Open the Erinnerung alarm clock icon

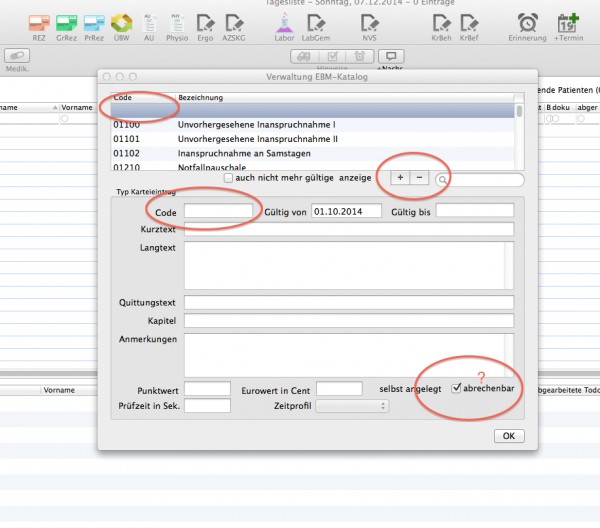(528, 23)
